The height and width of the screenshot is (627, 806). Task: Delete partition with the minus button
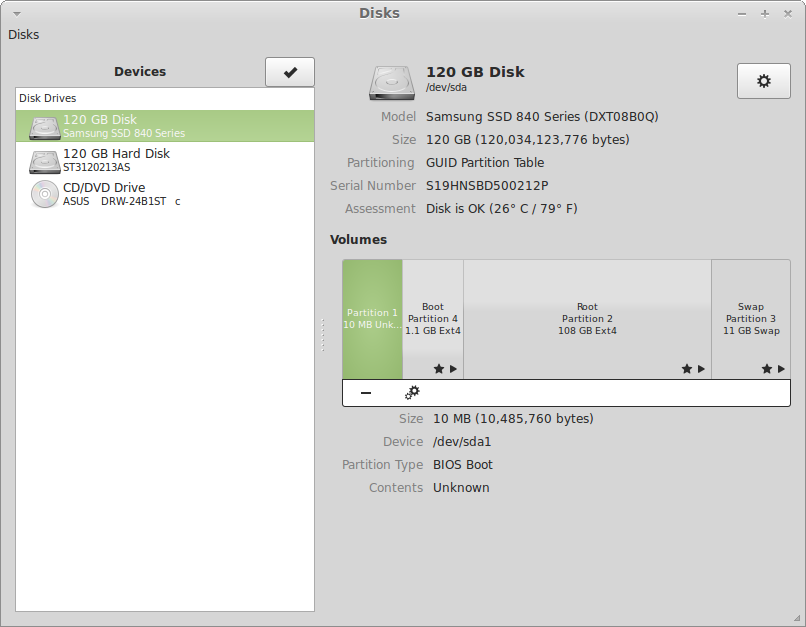pos(366,393)
